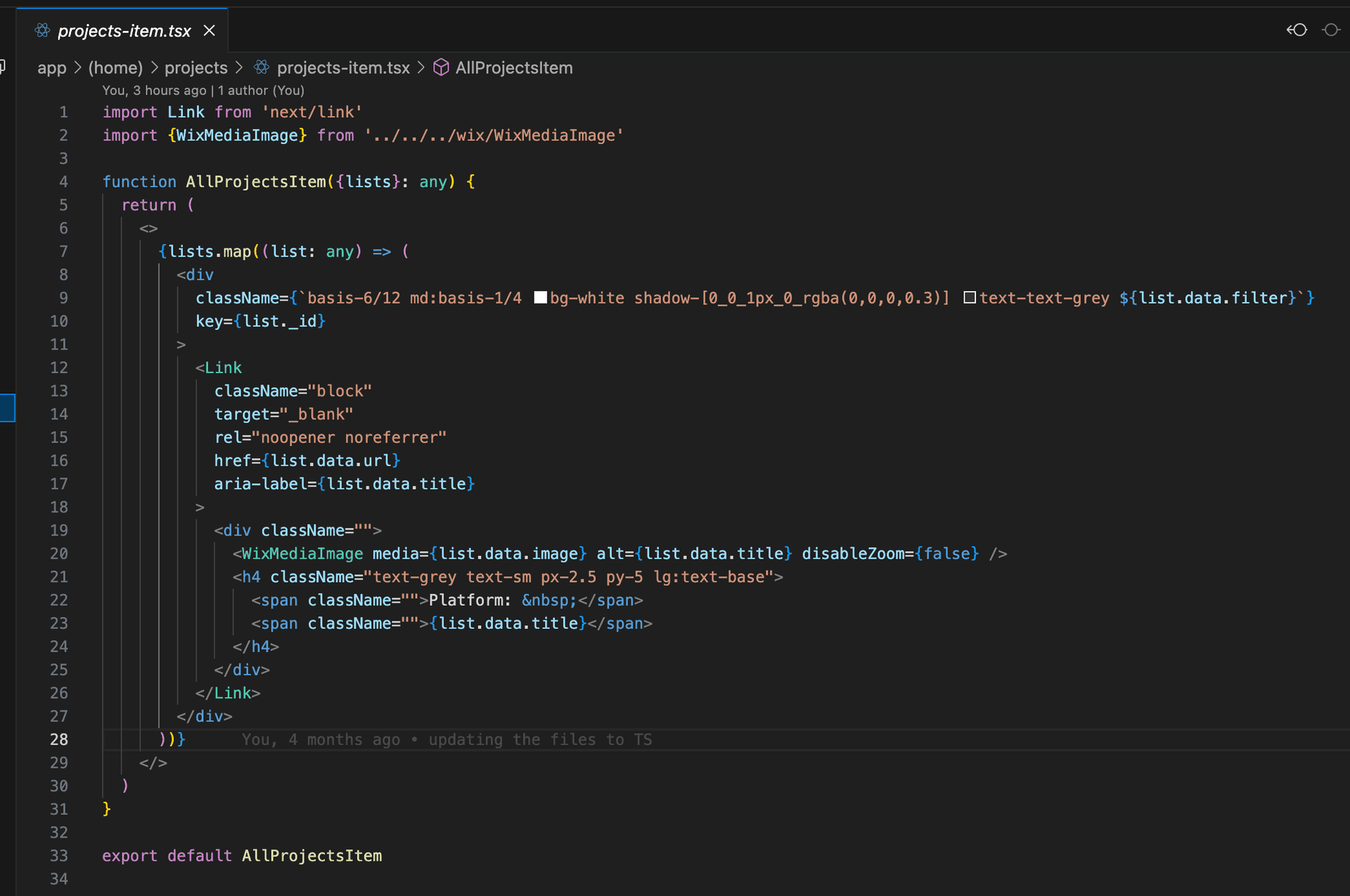Click 'lists.map' on line 7
This screenshot has height=896, width=1350.
(210, 252)
